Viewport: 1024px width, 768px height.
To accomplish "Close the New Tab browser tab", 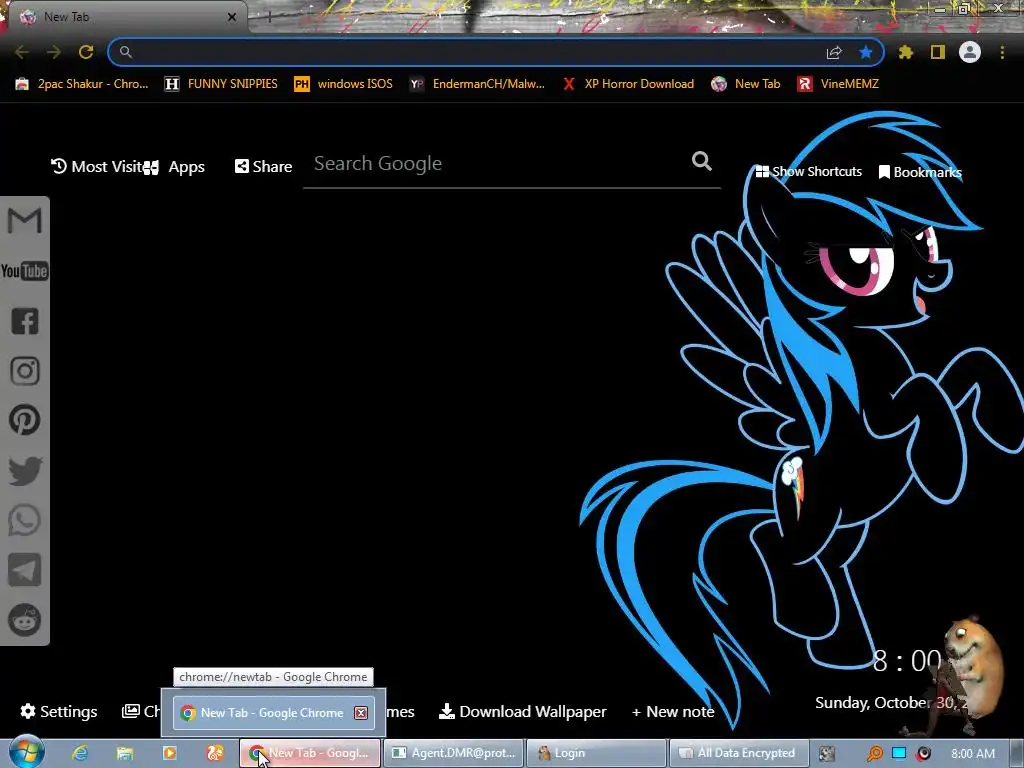I will 232,17.
